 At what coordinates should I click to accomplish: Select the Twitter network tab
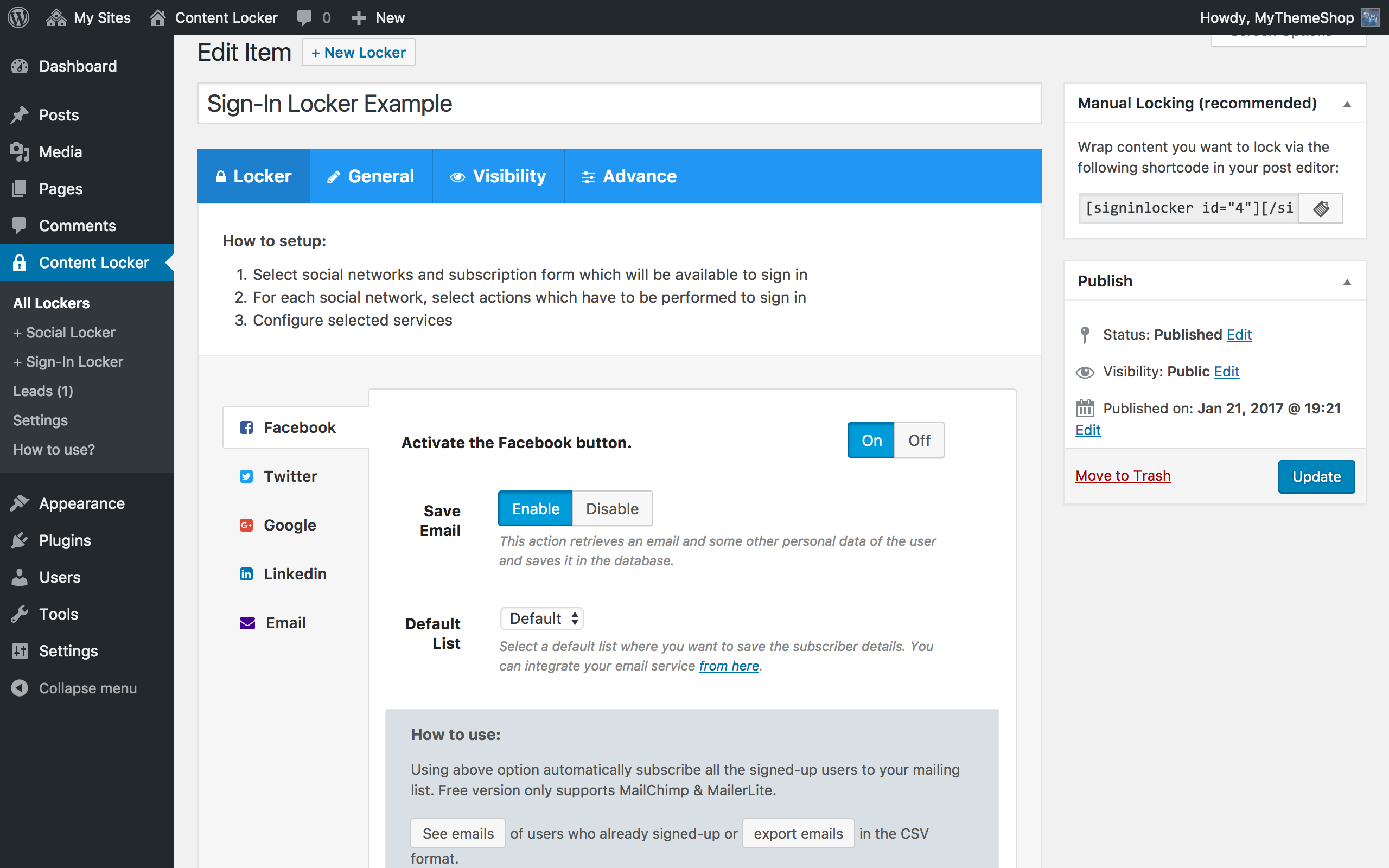click(x=289, y=476)
